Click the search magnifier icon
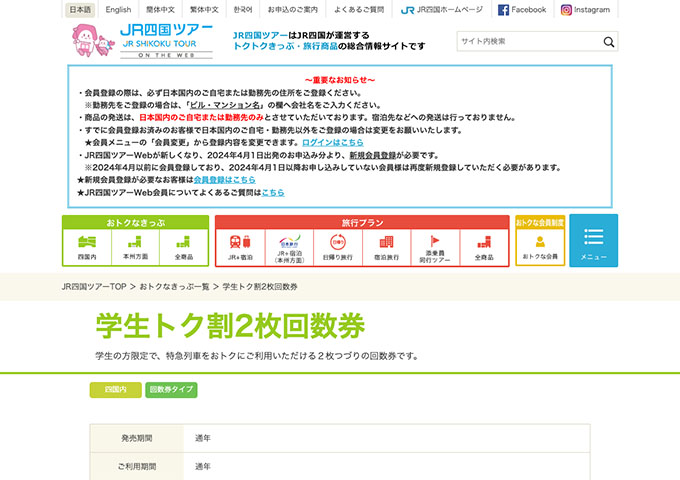 [608, 42]
